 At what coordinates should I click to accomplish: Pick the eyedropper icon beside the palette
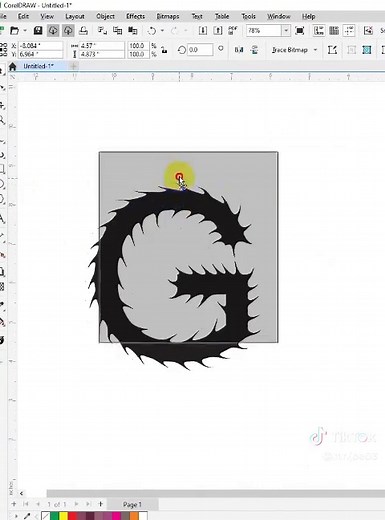coord(27,516)
